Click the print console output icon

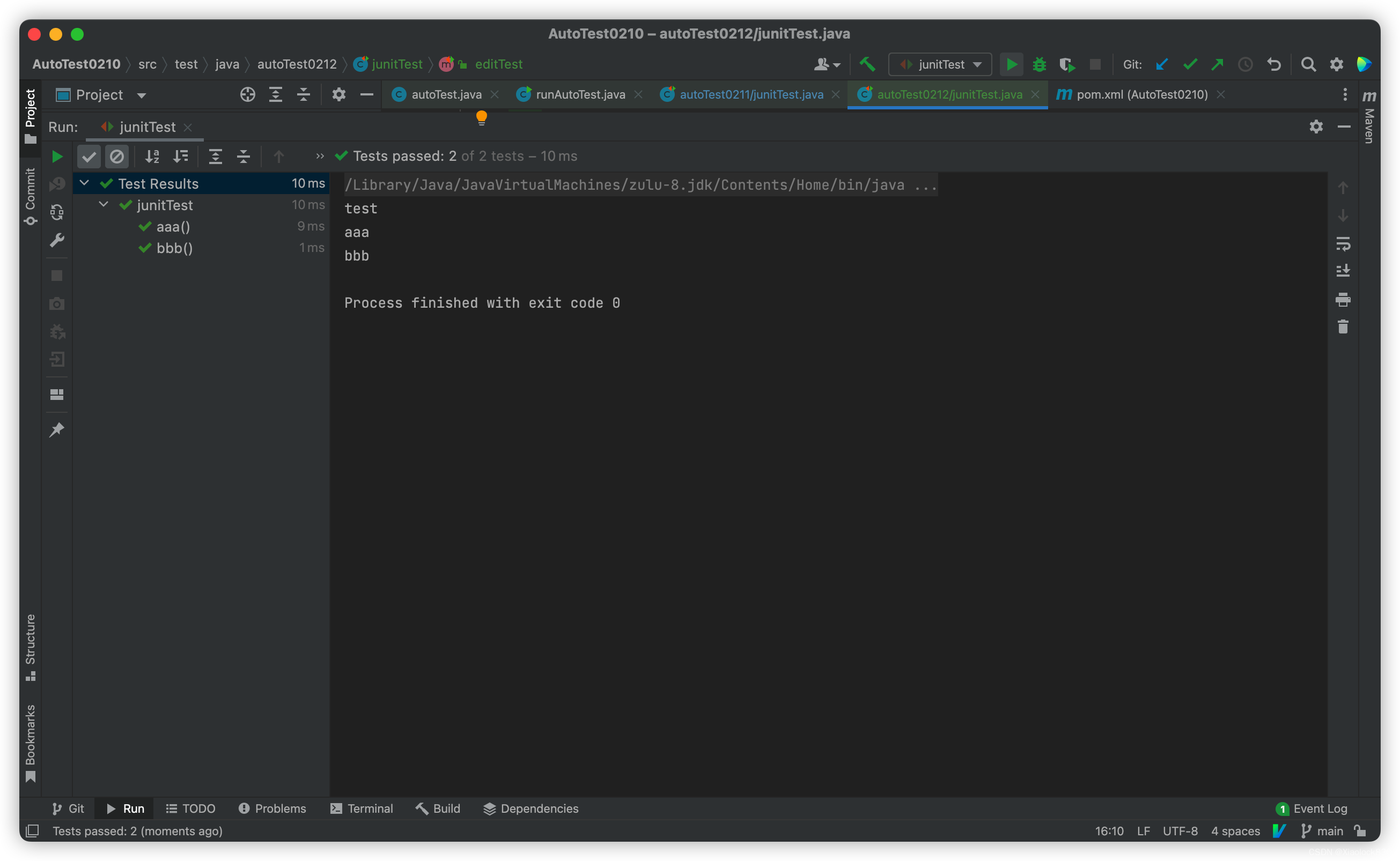pyautogui.click(x=1343, y=300)
